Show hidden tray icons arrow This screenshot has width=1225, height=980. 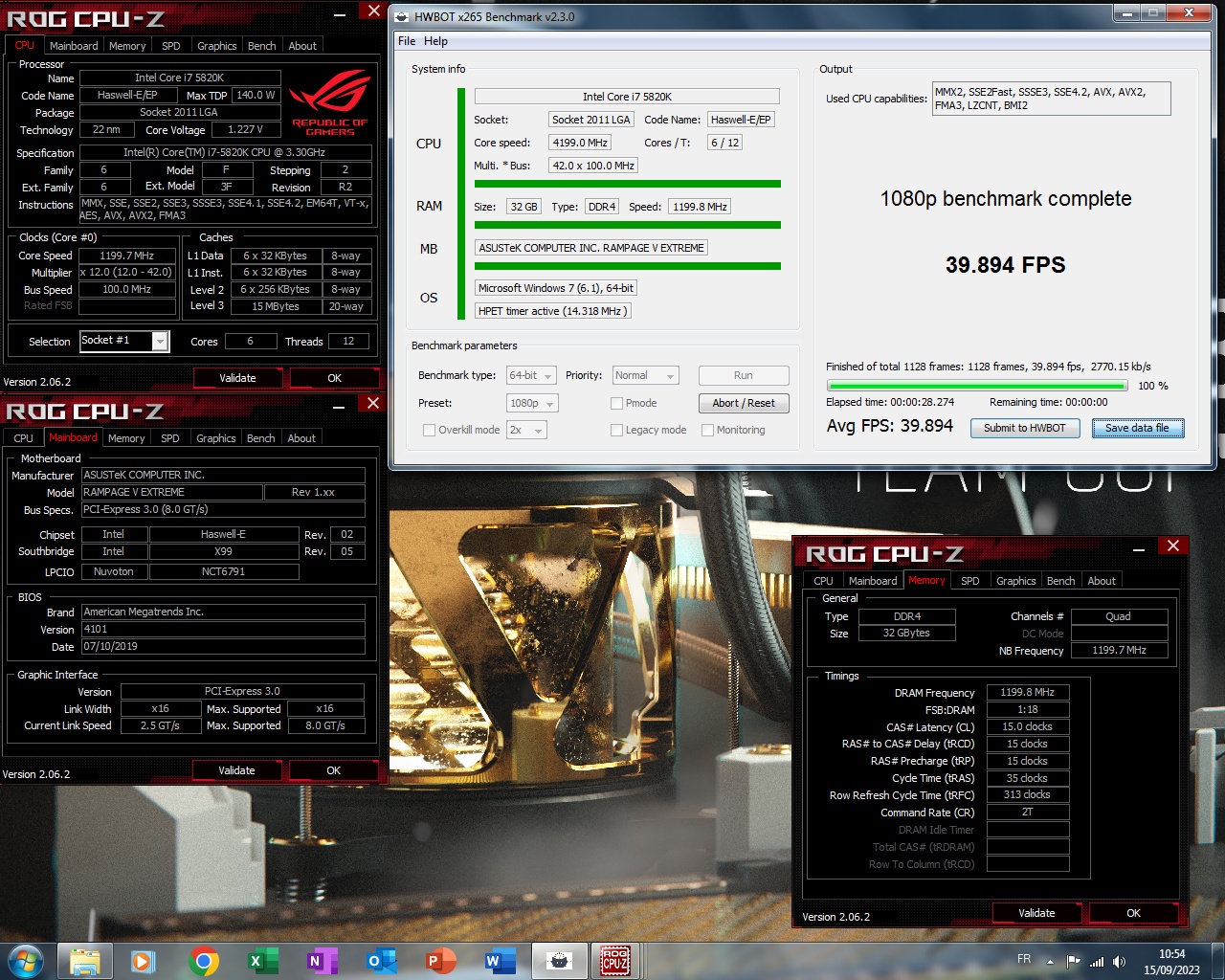(x=1050, y=961)
